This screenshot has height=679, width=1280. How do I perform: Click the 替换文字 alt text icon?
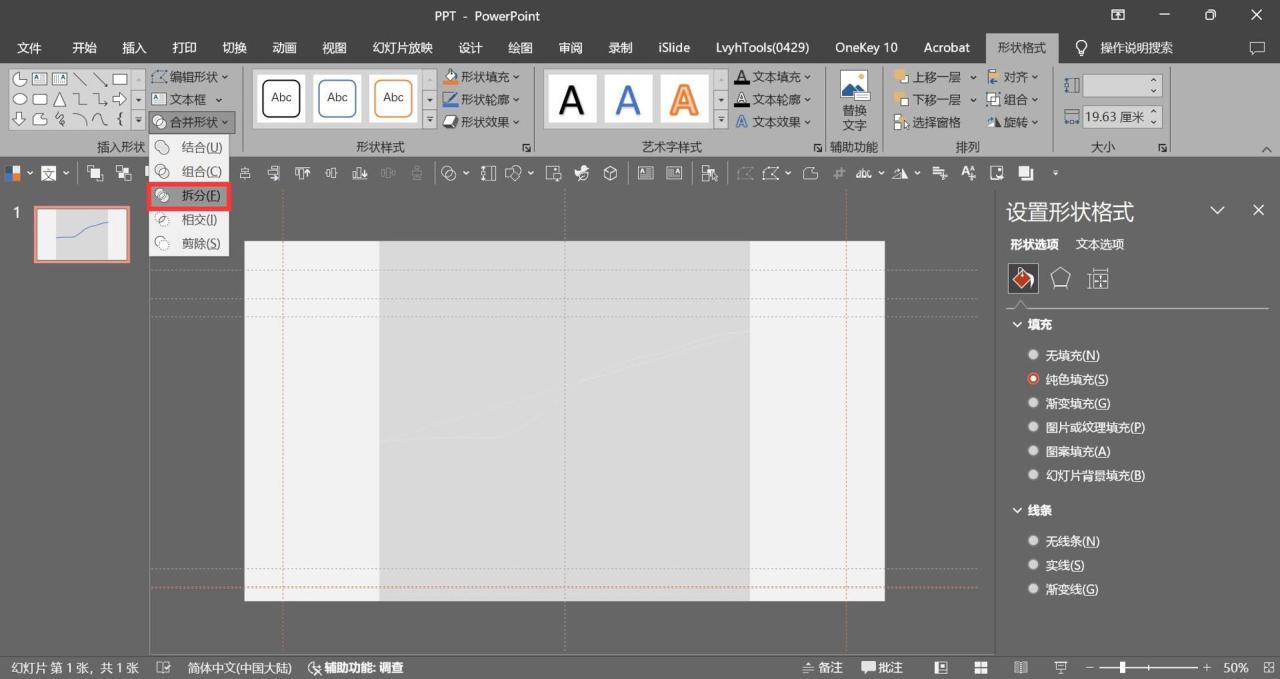(854, 100)
